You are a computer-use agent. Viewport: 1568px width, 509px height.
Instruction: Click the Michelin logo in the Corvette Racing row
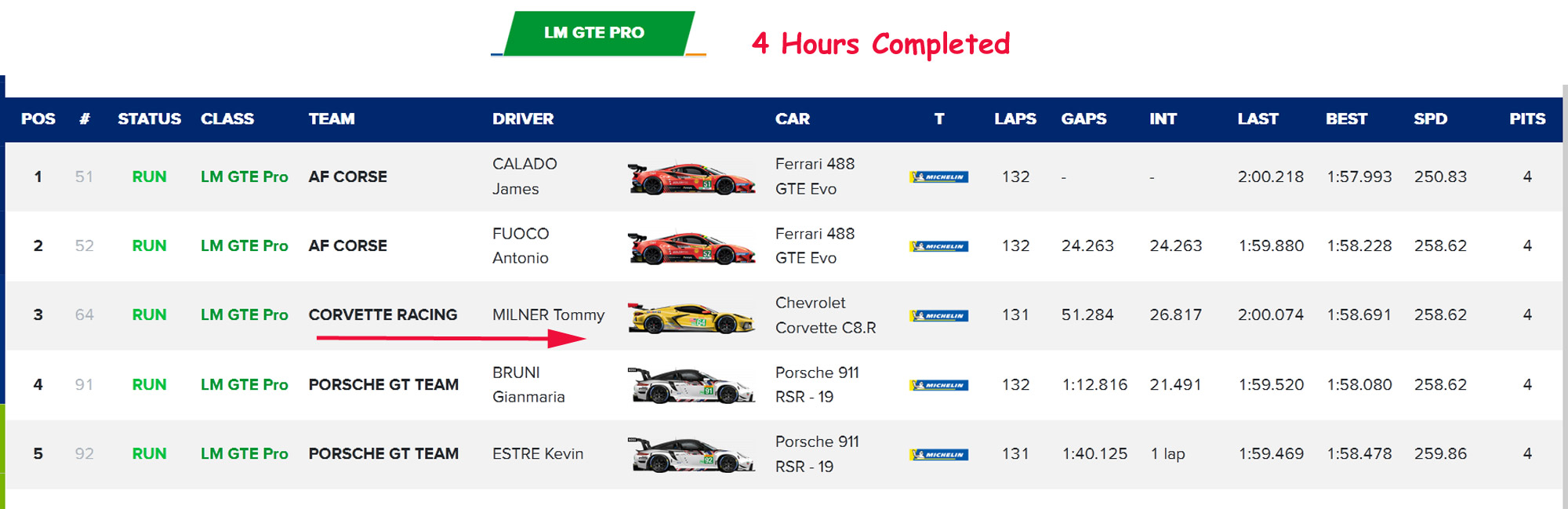[938, 316]
